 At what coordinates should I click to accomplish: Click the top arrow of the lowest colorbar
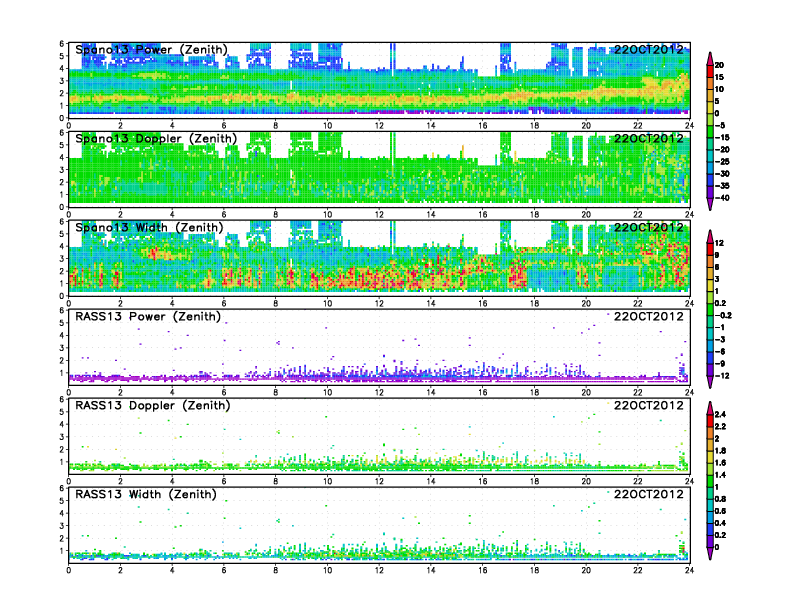pos(709,407)
